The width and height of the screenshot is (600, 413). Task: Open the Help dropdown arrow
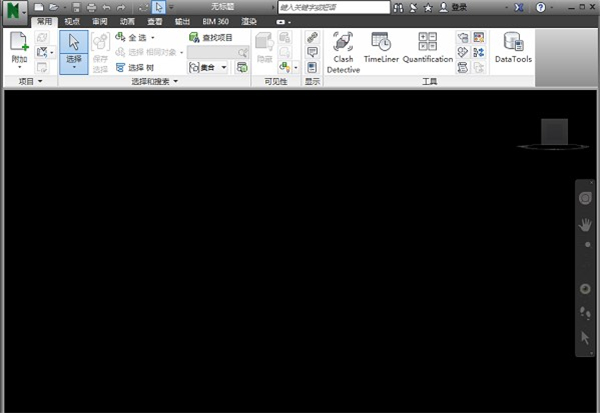coord(551,8)
